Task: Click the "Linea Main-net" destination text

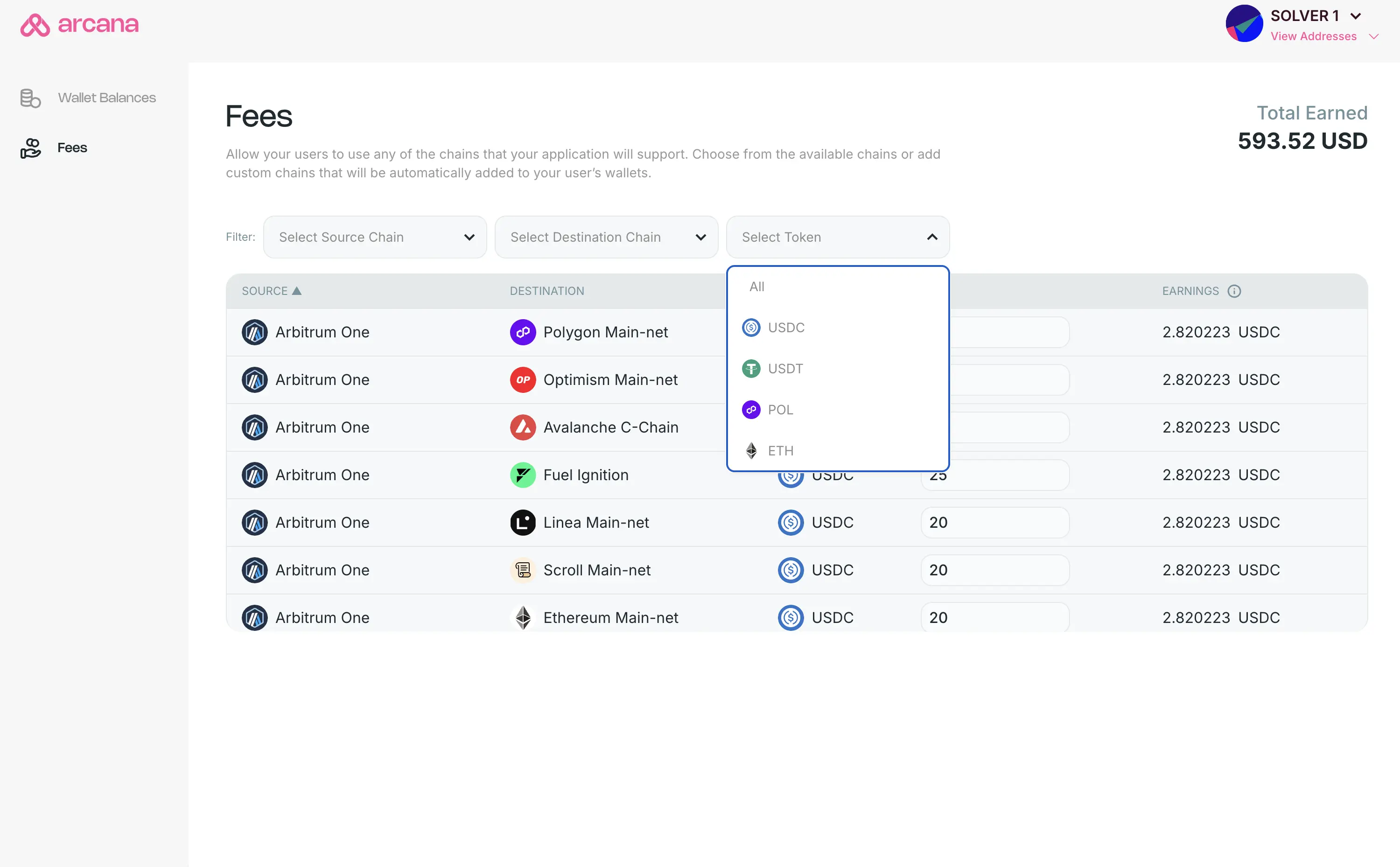Action: [x=596, y=523]
